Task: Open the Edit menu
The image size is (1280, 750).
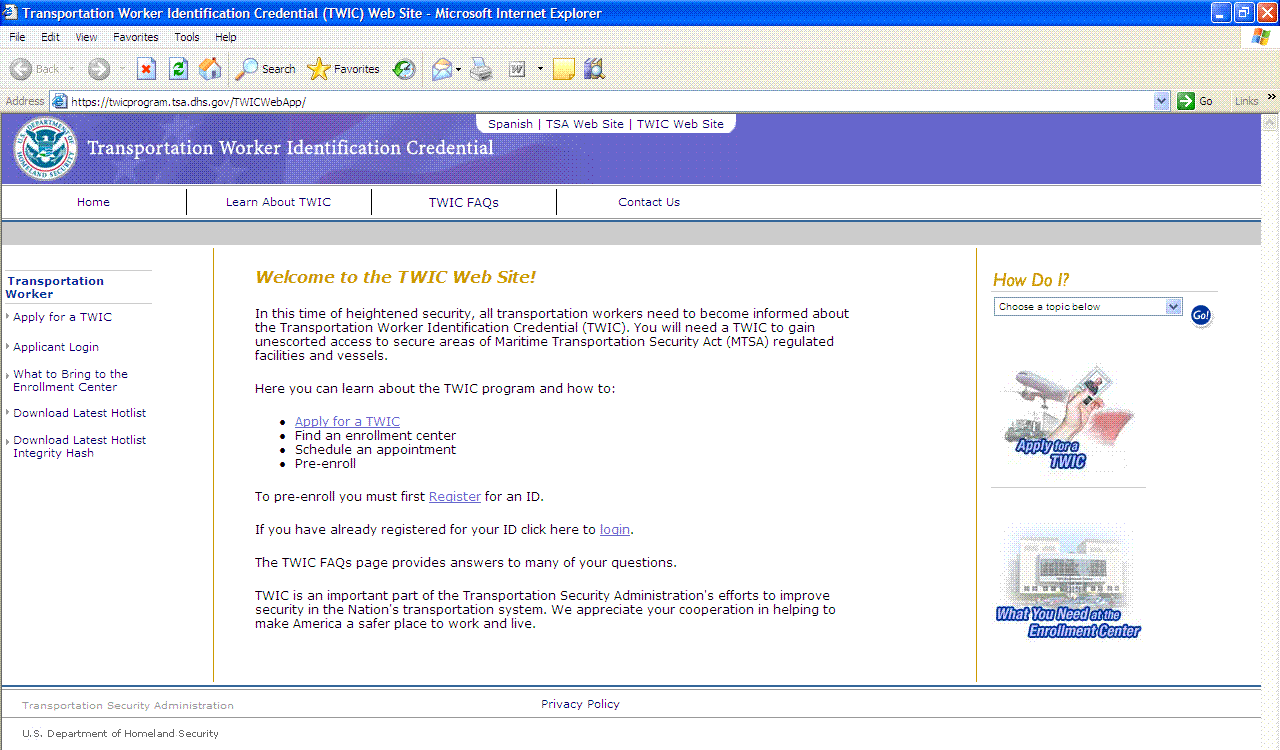Action: (50, 37)
